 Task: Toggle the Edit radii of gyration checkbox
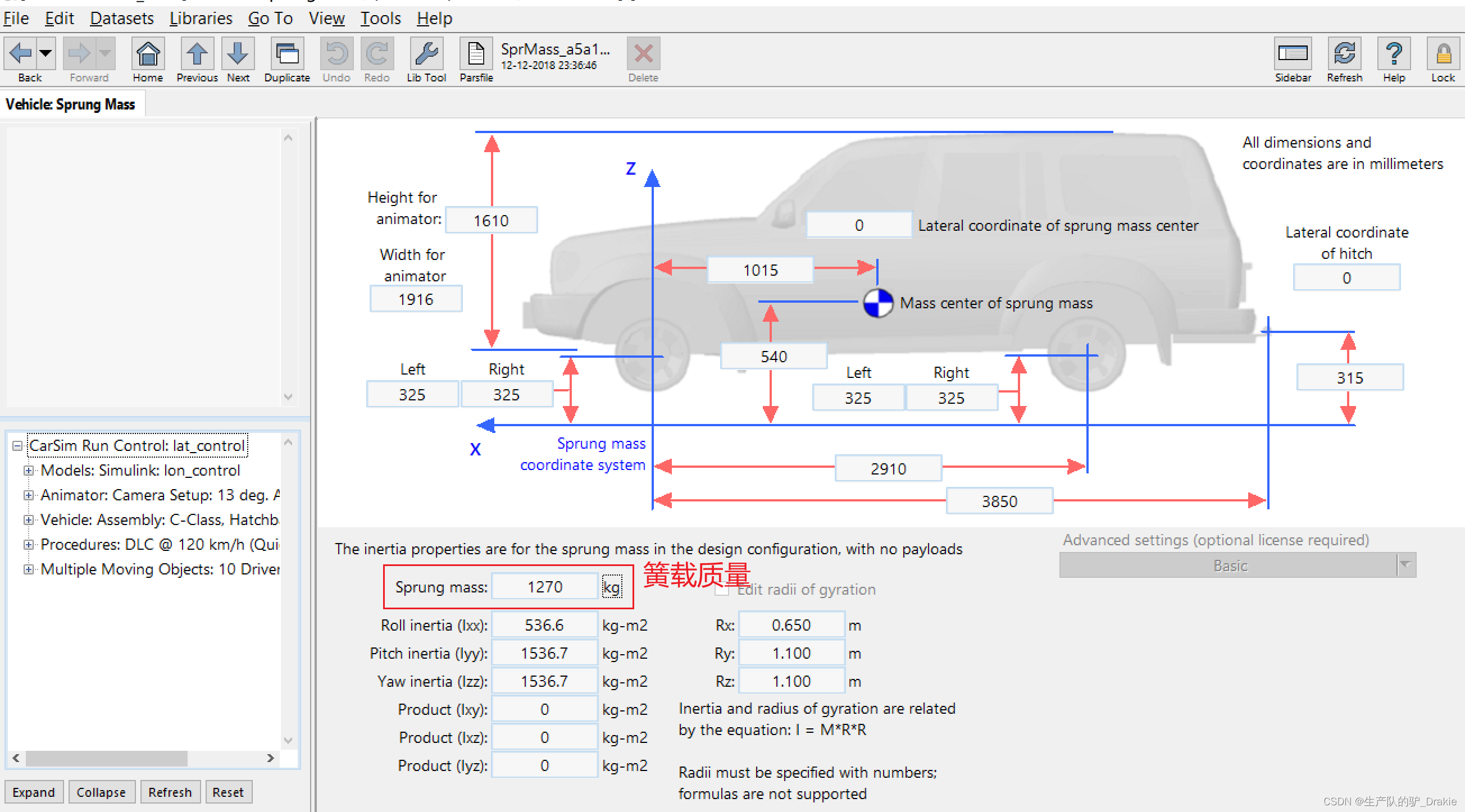click(x=722, y=590)
